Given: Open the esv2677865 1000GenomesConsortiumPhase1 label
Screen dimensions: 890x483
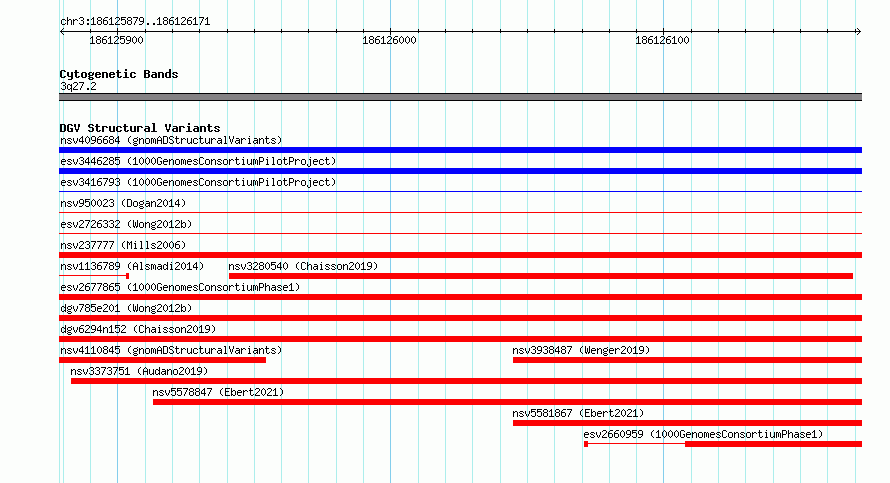Looking at the screenshot, I should coord(180,287).
